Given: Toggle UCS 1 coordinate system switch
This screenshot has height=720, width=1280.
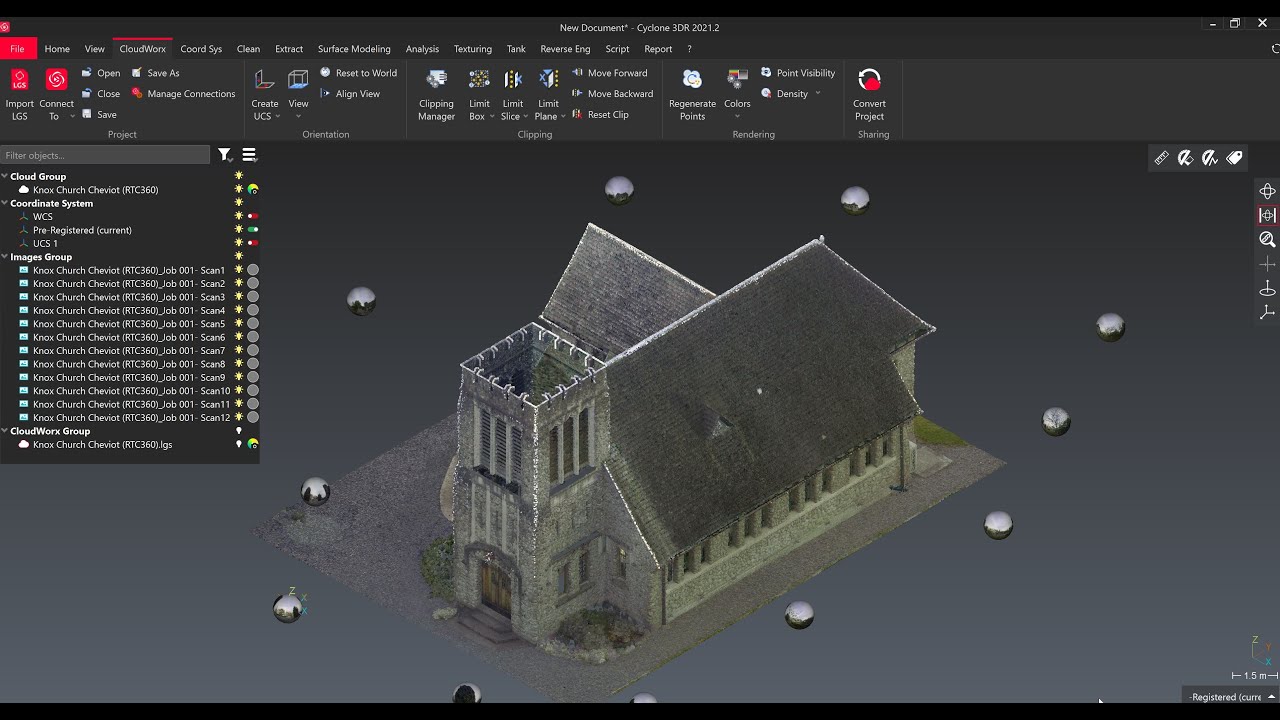Looking at the screenshot, I should coord(253,243).
